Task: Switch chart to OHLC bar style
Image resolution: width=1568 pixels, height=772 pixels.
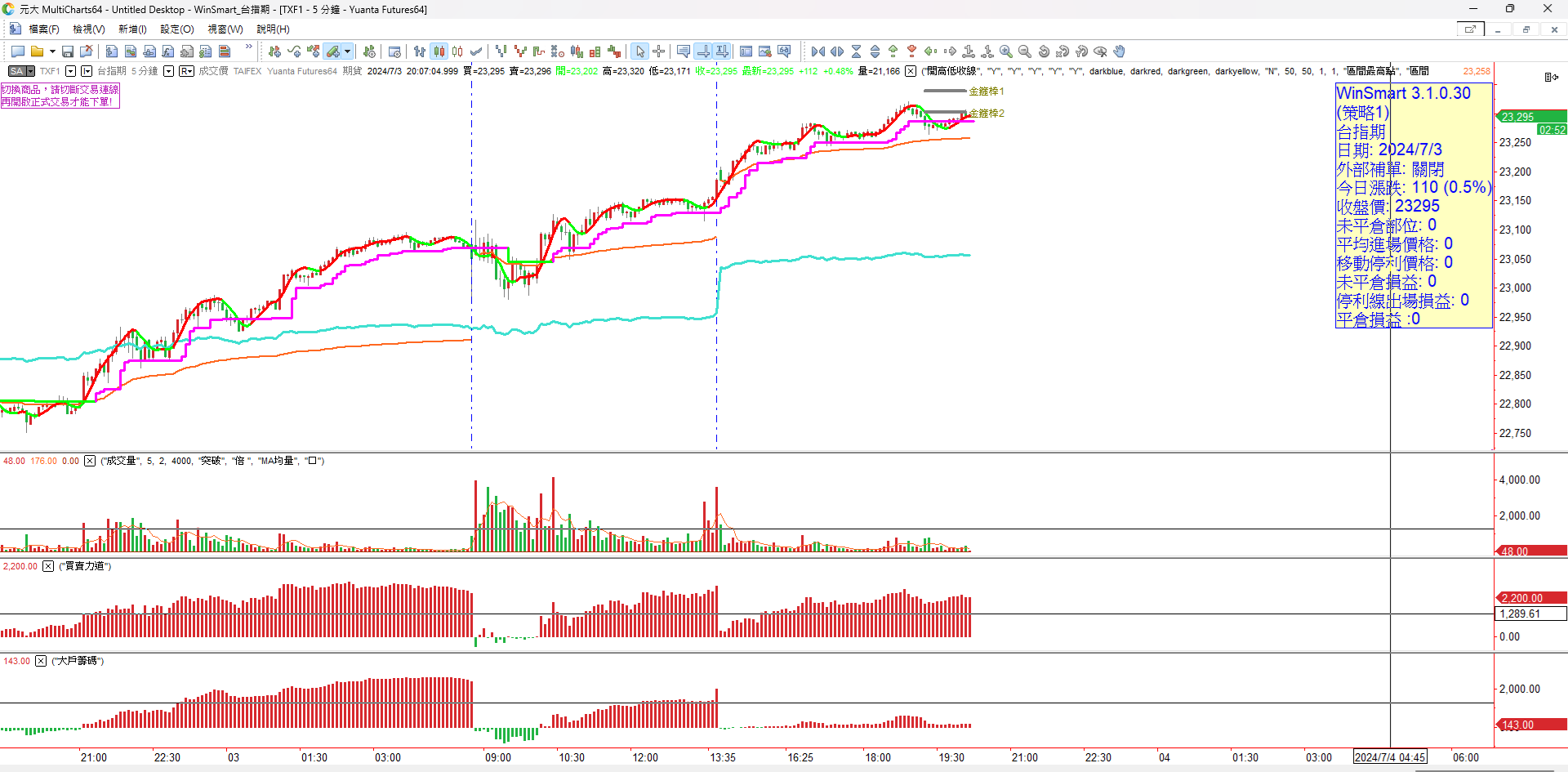Action: (420, 51)
